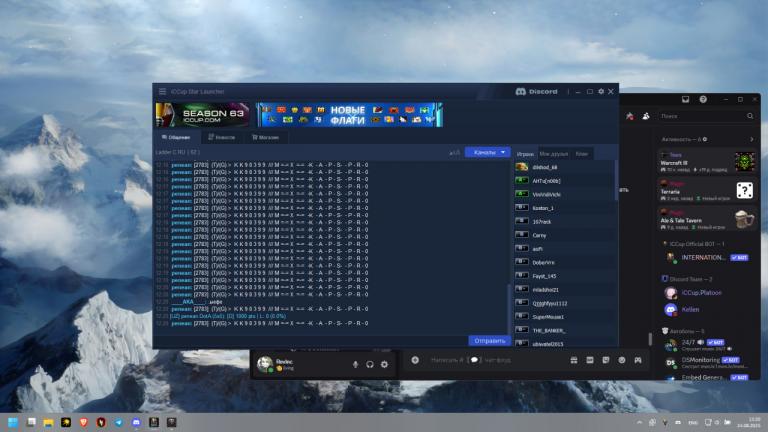The image size is (768, 432).
Task: Open Discord user settings gear
Action: pos(384,364)
